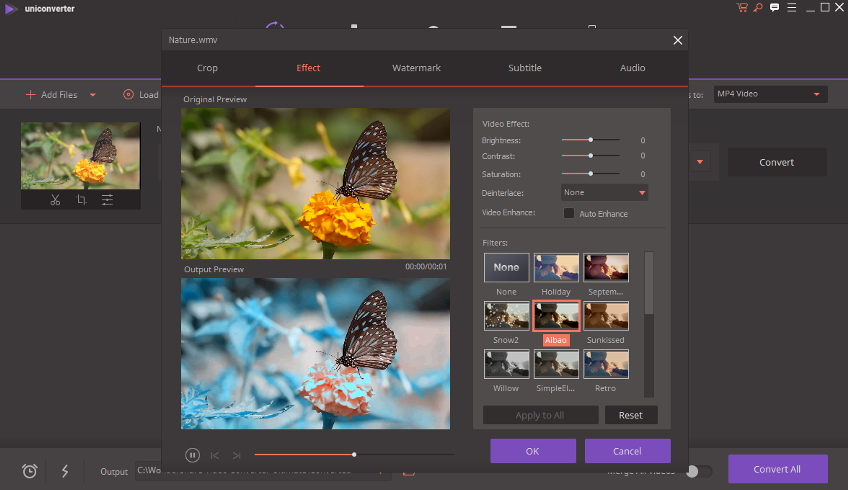This screenshot has height=490, width=848.
Task: Select the Snow2 filter
Action: (x=506, y=316)
